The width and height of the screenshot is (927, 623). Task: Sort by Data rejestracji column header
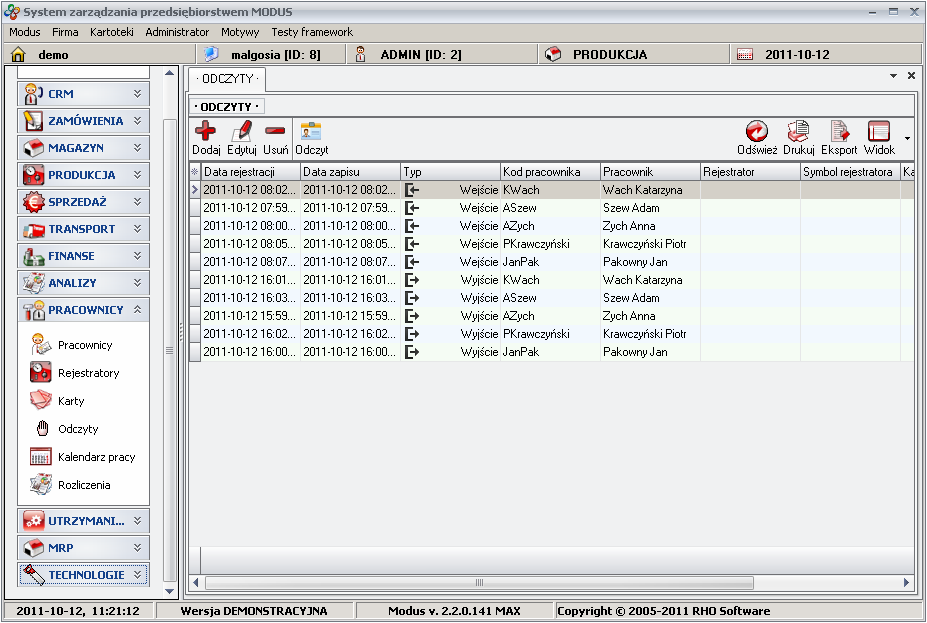pyautogui.click(x=250, y=172)
